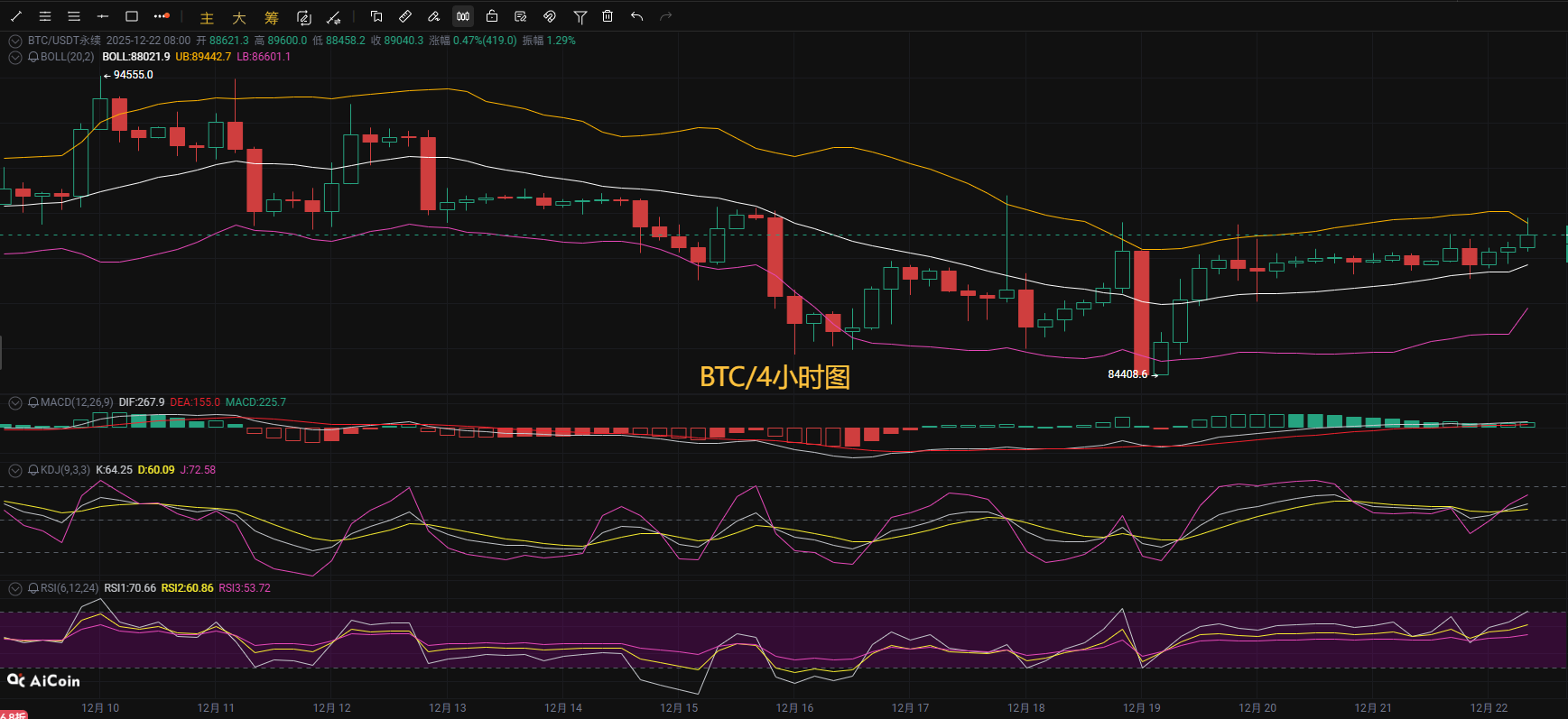This screenshot has height=719, width=1568.
Task: Click the trash icon to delete drawings
Action: [x=608, y=16]
